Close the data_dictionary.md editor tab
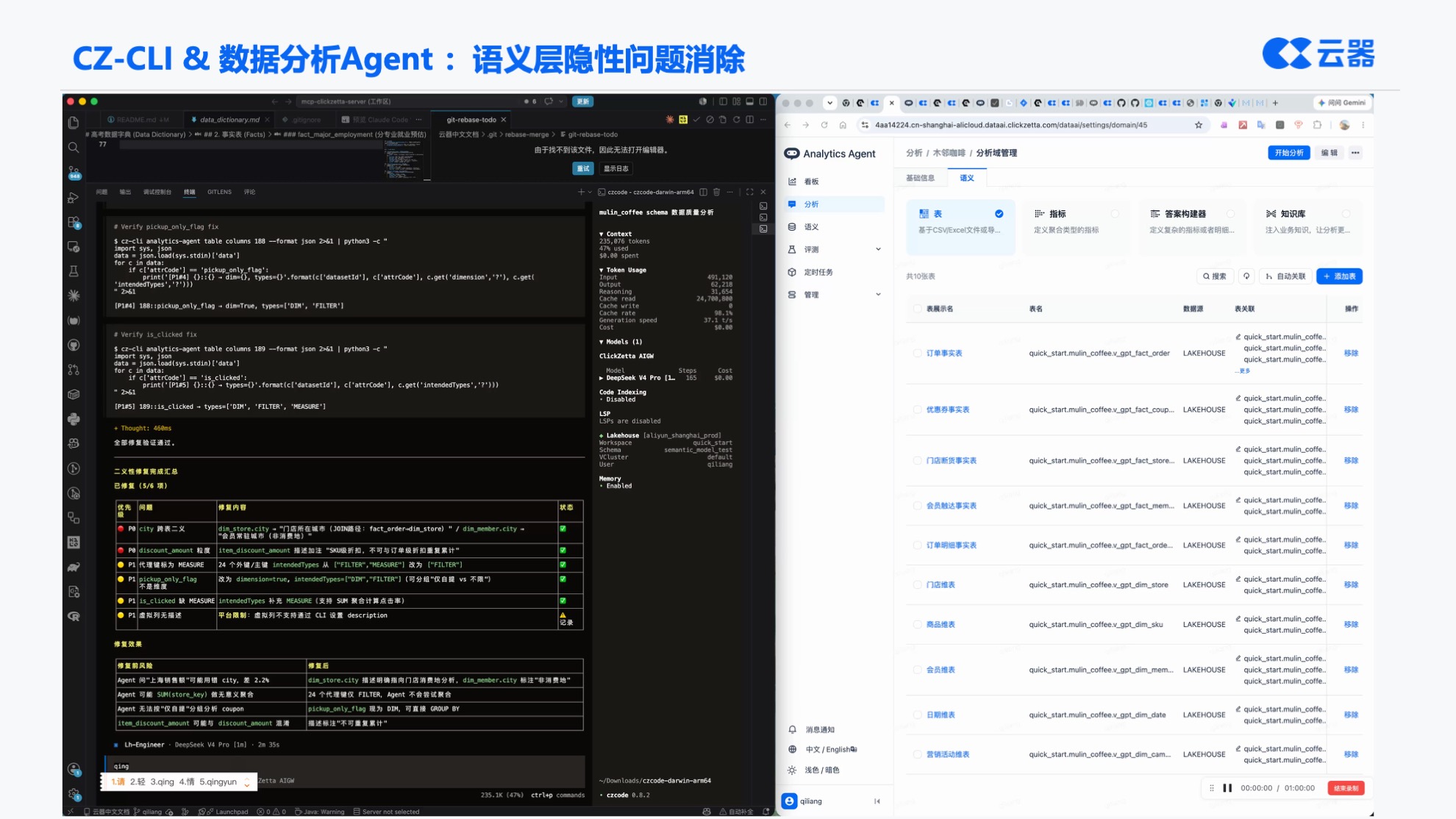This screenshot has width=1456, height=819. click(267, 120)
